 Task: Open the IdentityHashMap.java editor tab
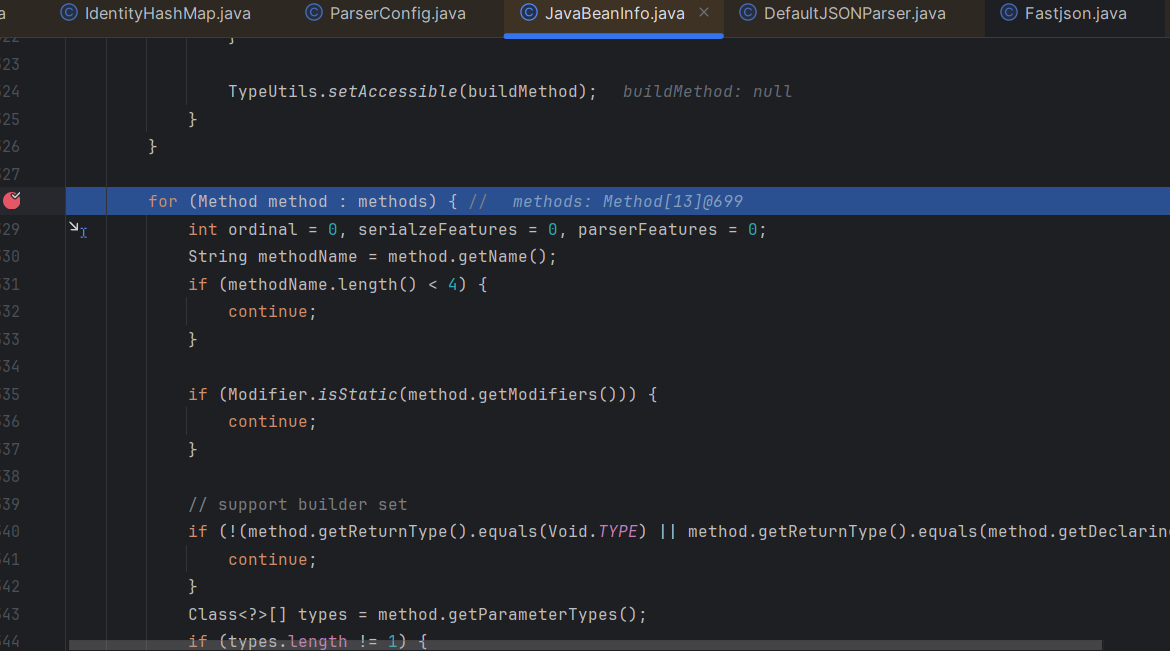tap(167, 14)
